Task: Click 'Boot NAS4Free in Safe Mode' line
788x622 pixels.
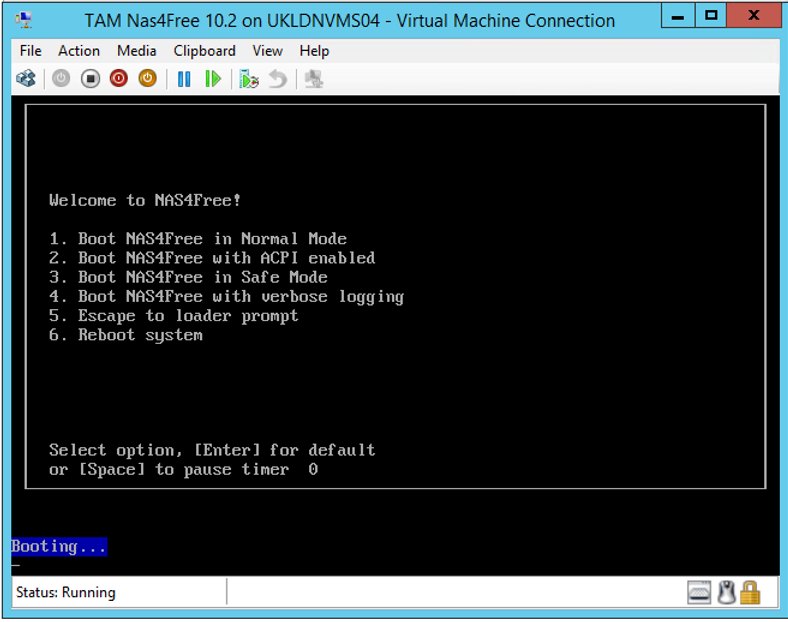Action: click(188, 277)
